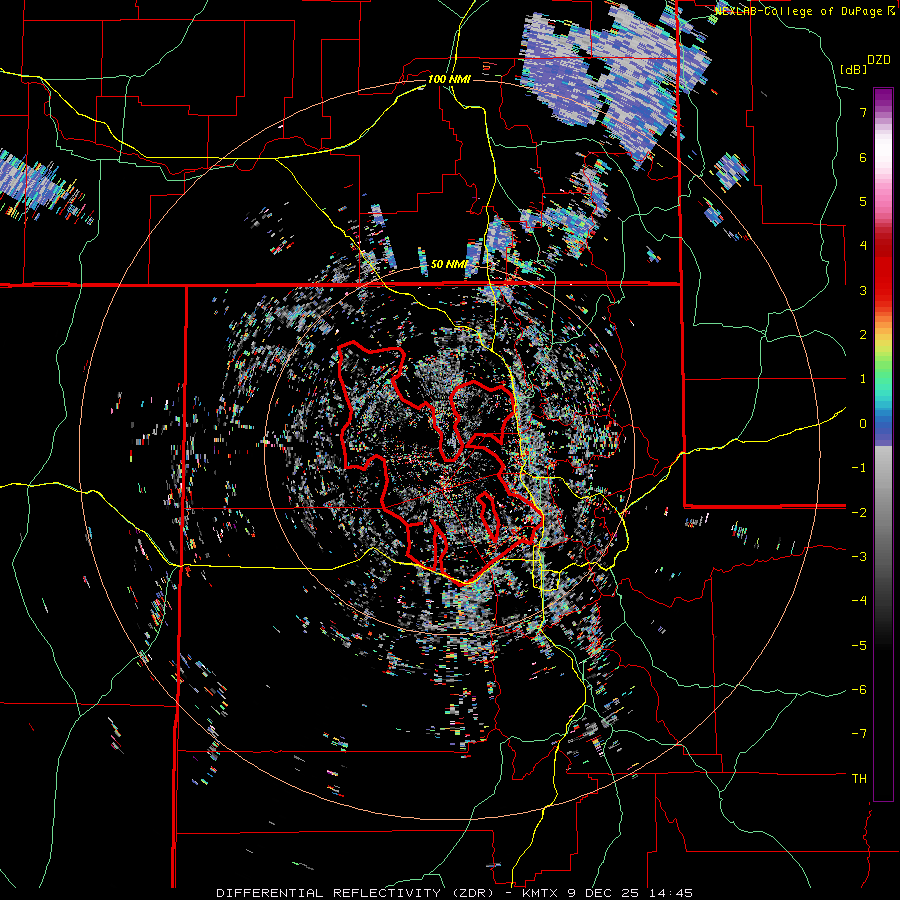Select the "DZD" legend title
This screenshot has height=900, width=900.
[879, 60]
